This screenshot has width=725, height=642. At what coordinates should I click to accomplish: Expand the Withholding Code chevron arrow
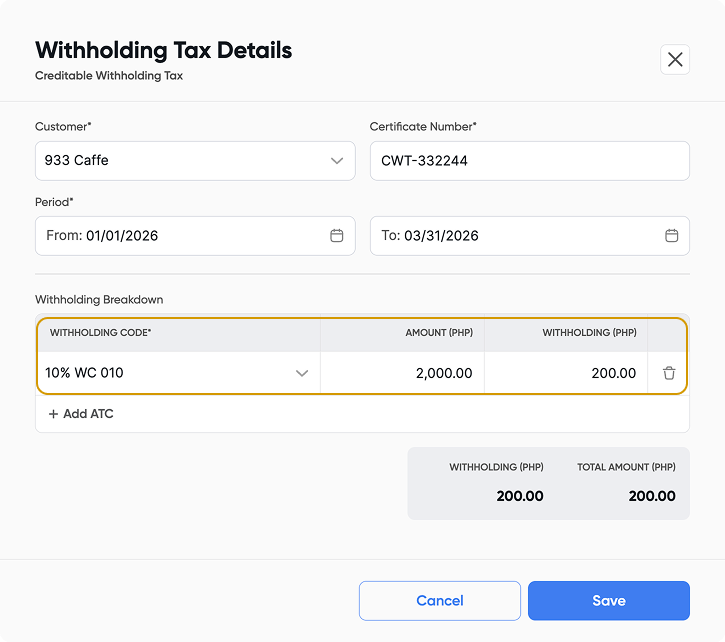point(302,373)
